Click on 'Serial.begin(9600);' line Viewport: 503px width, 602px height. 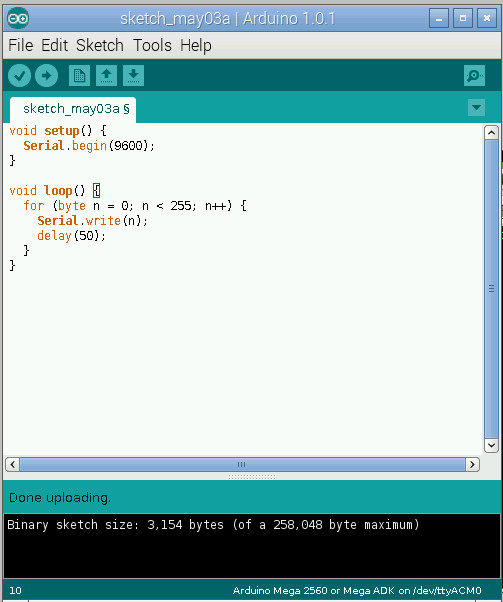click(89, 146)
